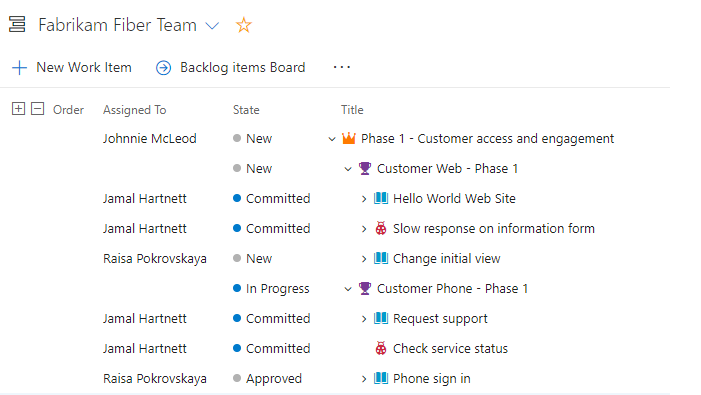Select Raisa Pokrovskaya on Phone sign in row
Screen dimensions: 701x395
click(x=155, y=379)
